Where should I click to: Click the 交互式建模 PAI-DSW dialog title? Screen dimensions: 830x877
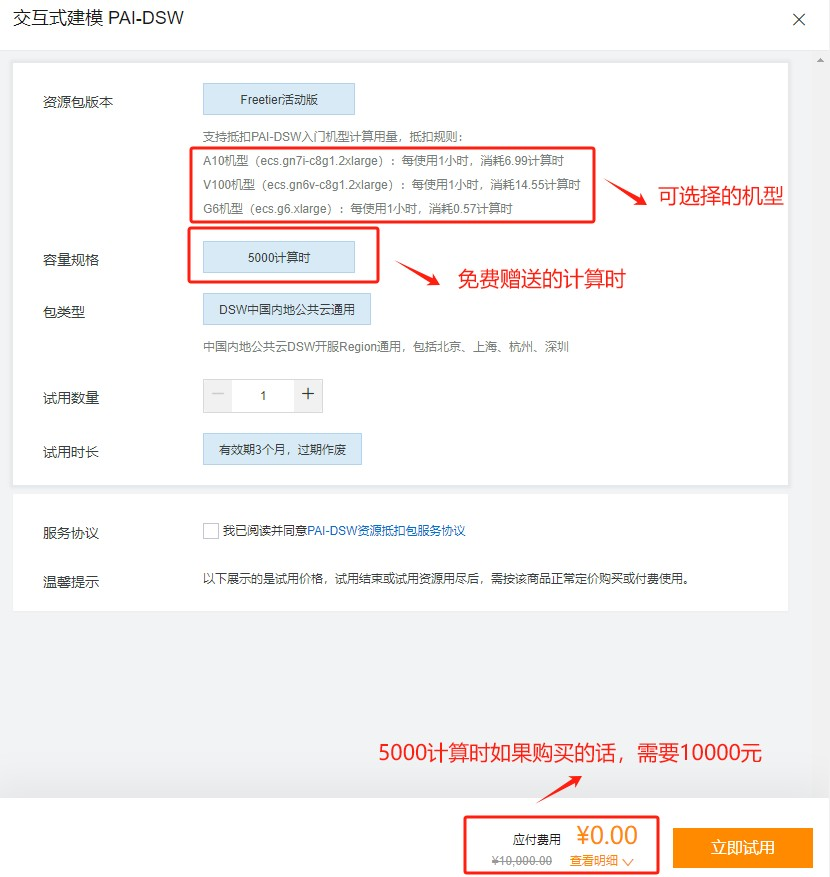(x=98, y=19)
